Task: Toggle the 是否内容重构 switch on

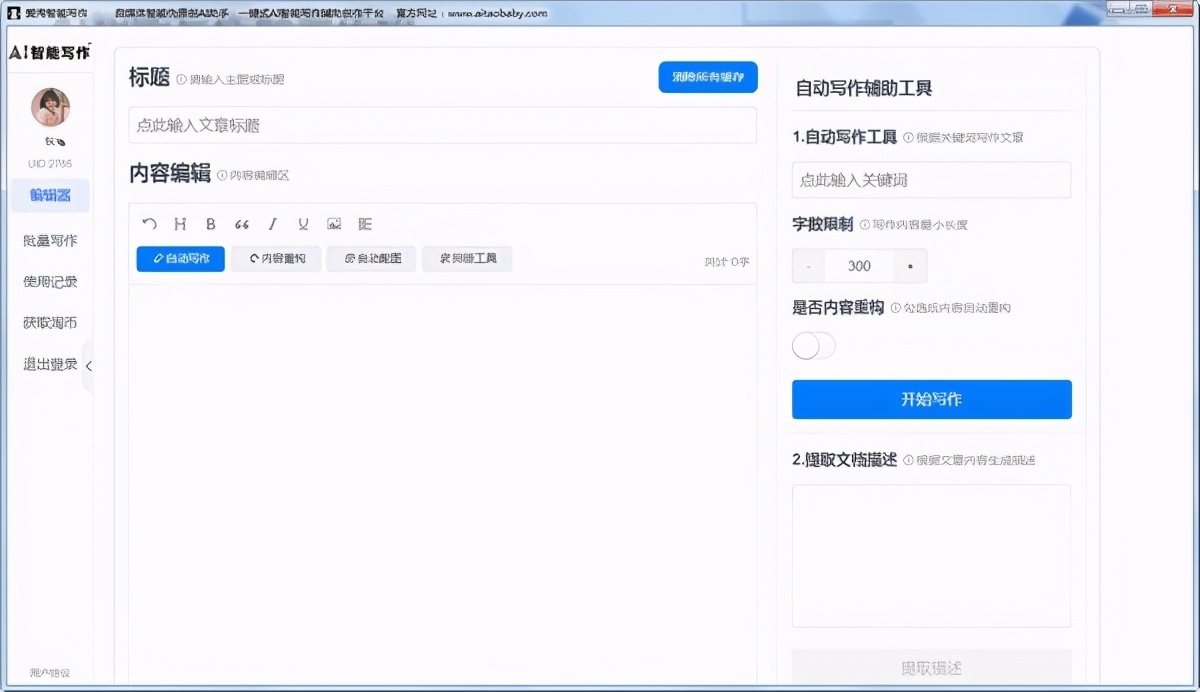Action: point(813,345)
